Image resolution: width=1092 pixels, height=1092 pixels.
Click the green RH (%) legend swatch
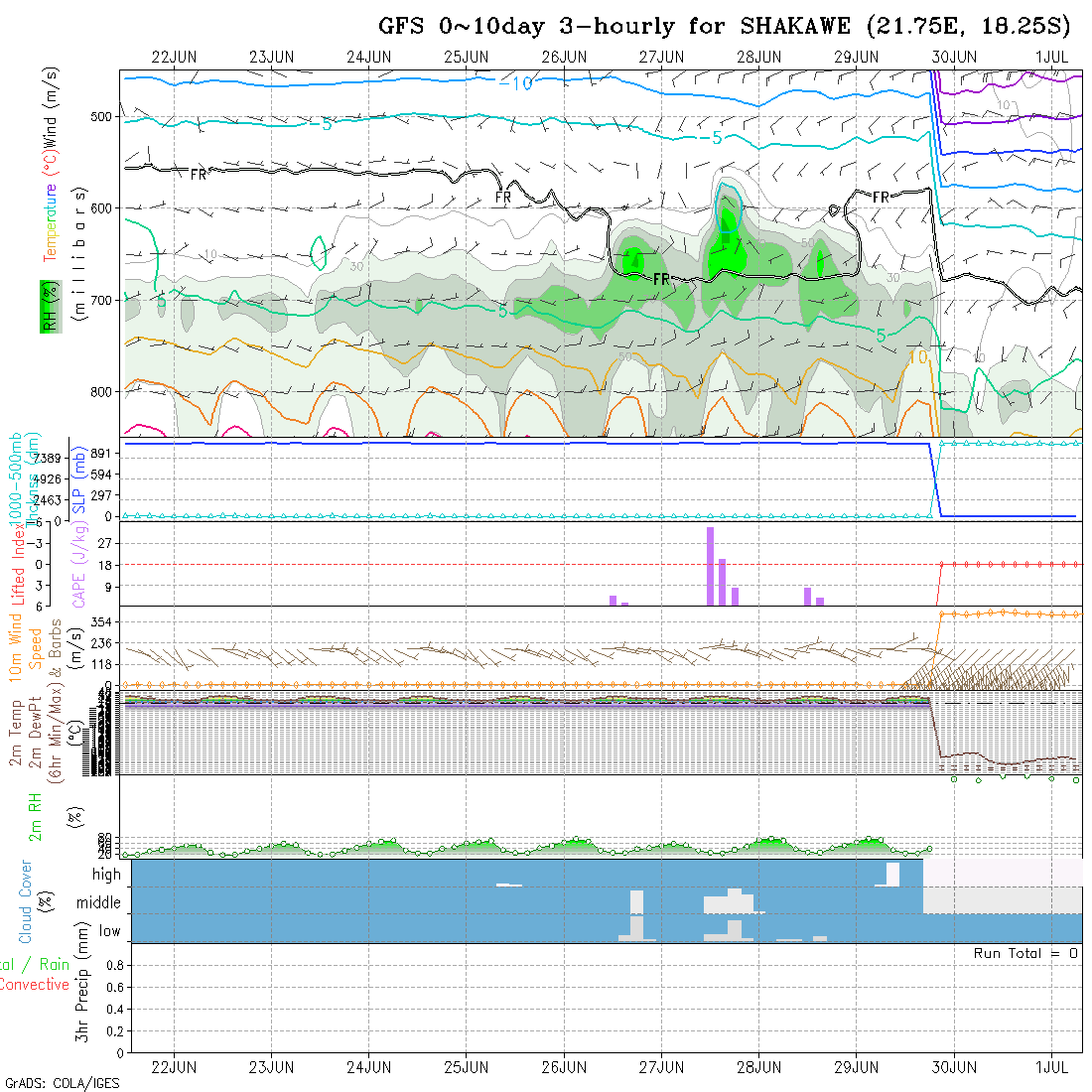coord(47,306)
